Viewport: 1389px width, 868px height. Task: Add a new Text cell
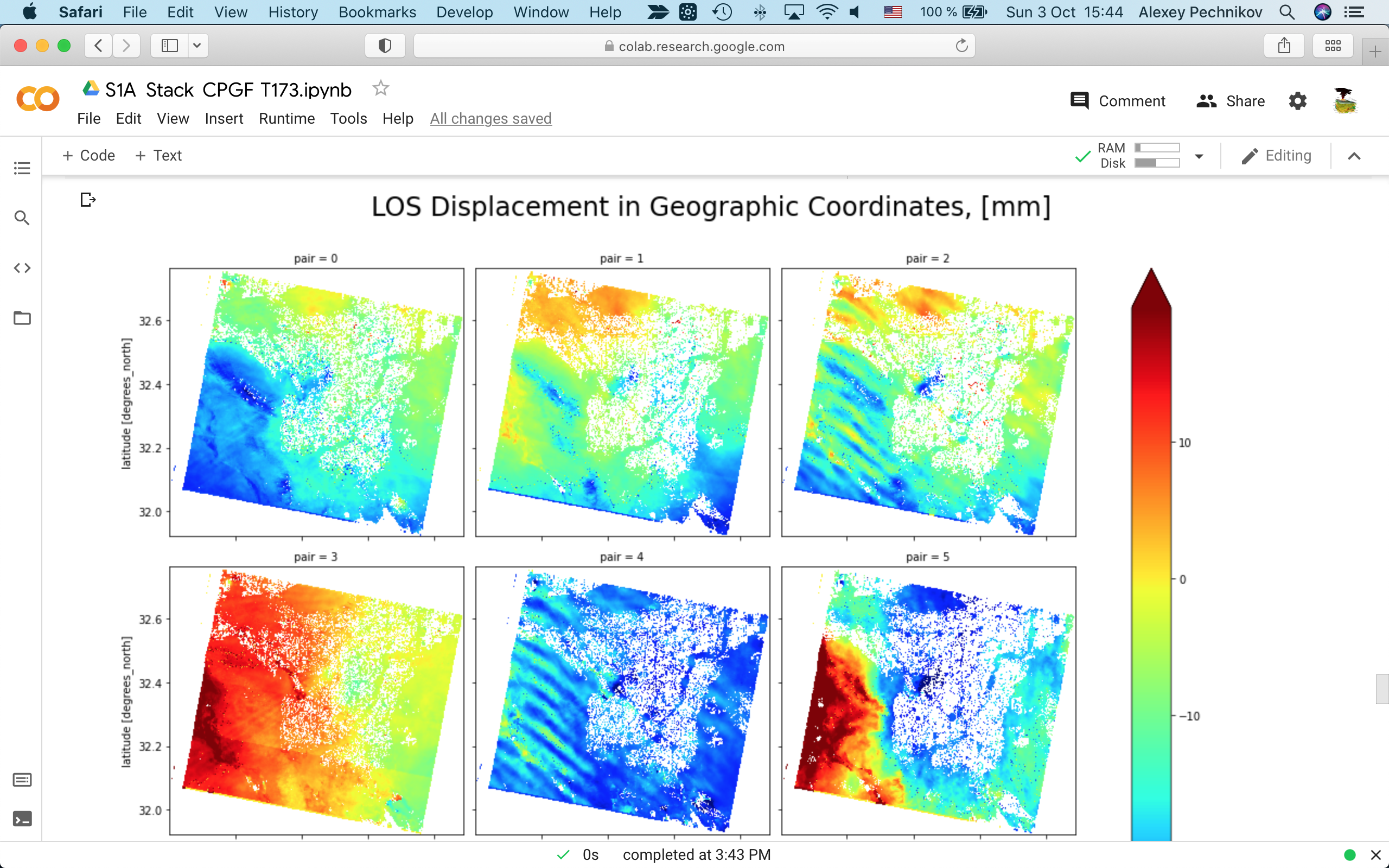pyautogui.click(x=158, y=156)
